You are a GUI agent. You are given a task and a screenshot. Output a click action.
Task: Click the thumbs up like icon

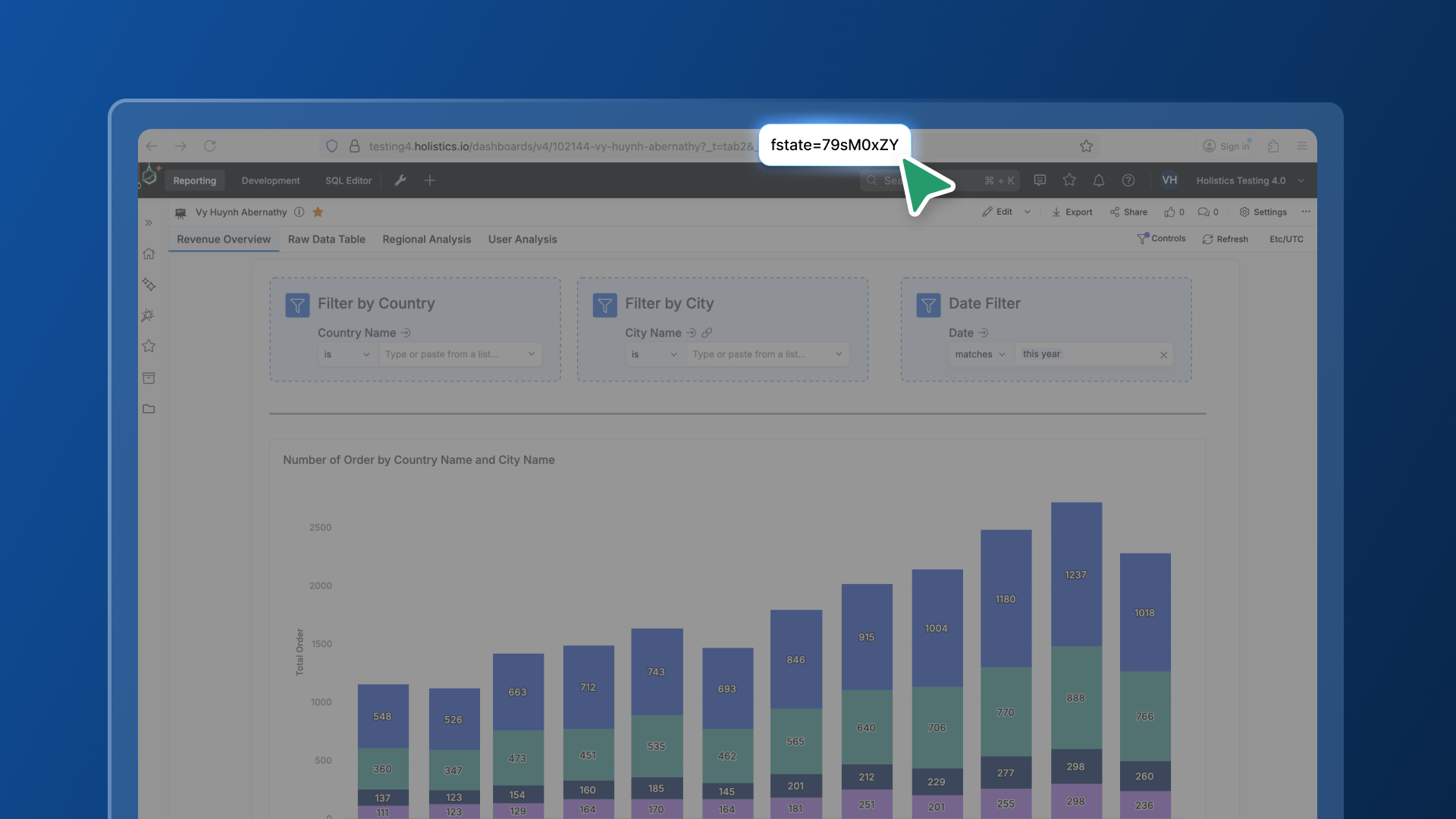(1169, 212)
